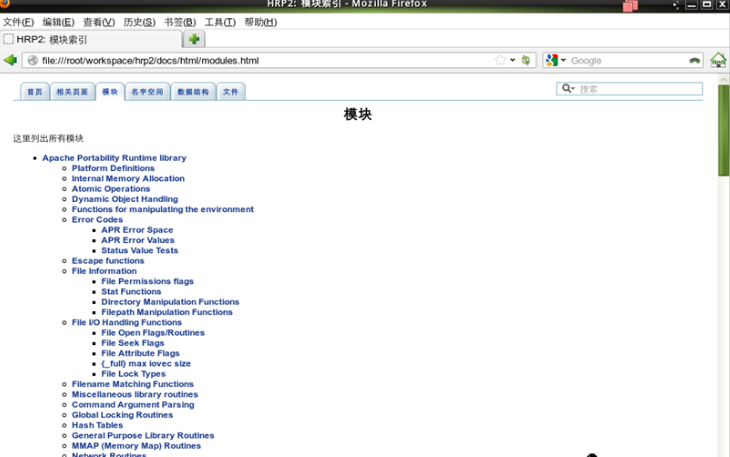Image resolution: width=730 pixels, height=457 pixels.
Task: Open the 工具(T) menu
Action: point(220,22)
